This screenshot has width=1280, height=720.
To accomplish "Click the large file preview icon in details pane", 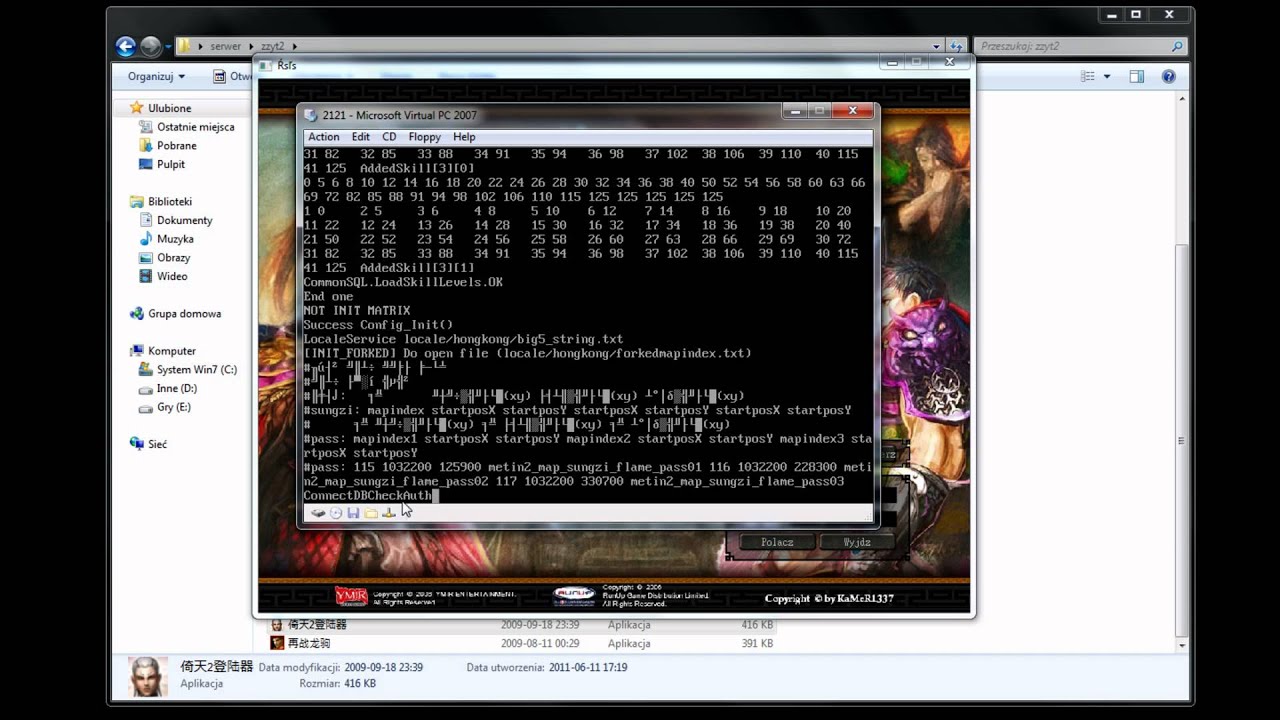I will coord(148,676).
